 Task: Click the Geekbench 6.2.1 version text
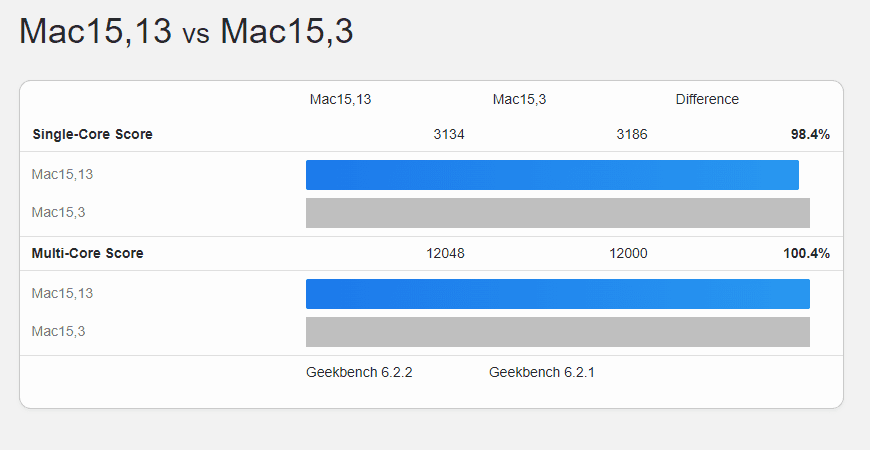point(542,373)
